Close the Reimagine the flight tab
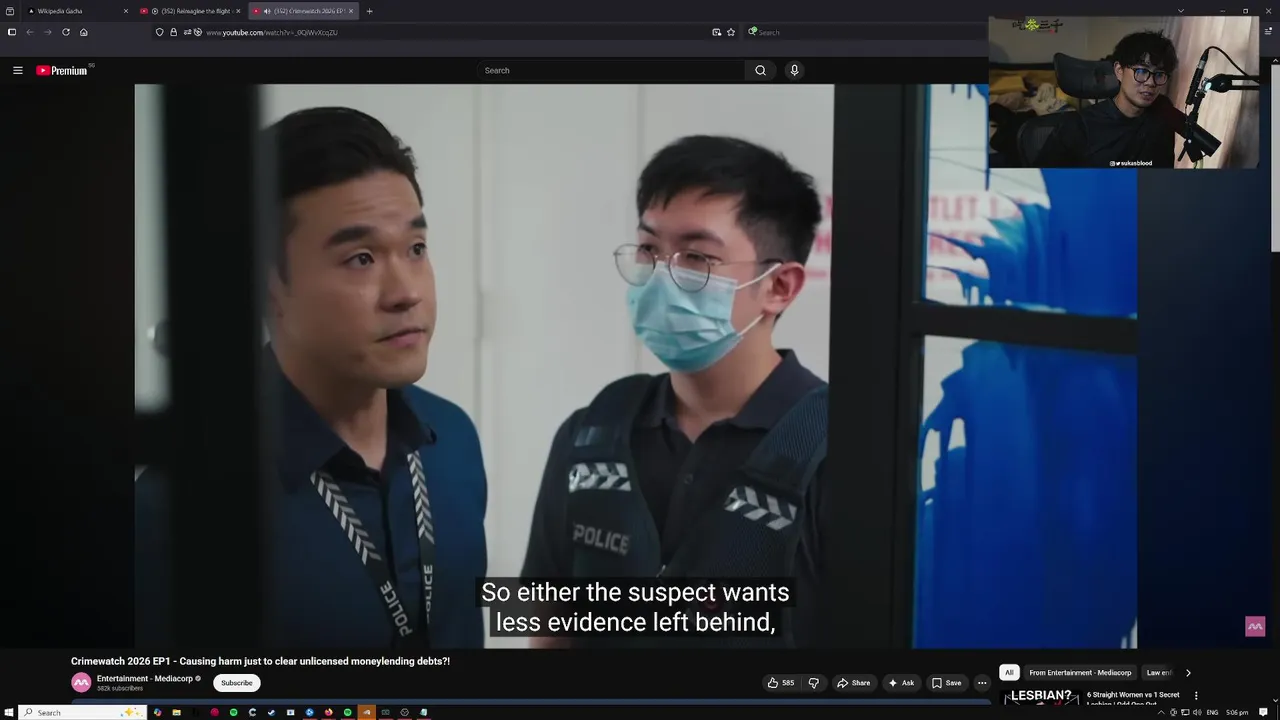This screenshot has height=720, width=1280. (238, 11)
